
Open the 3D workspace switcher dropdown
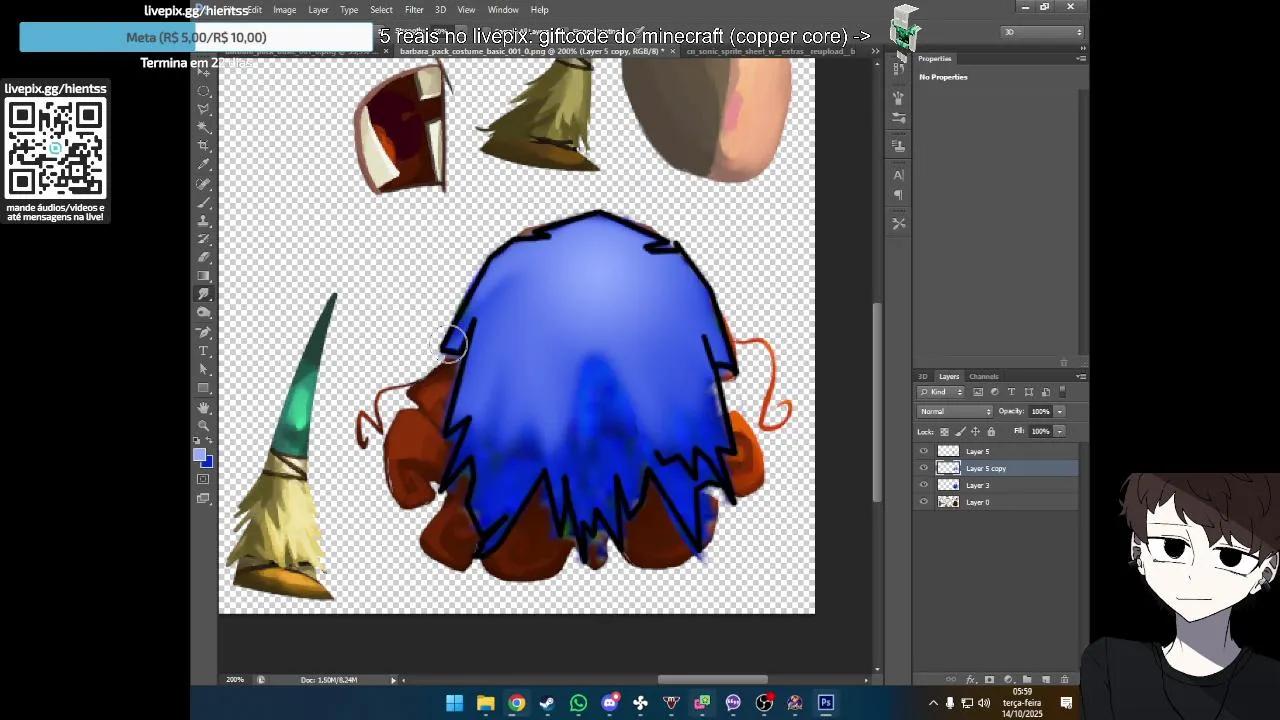(x=1043, y=32)
